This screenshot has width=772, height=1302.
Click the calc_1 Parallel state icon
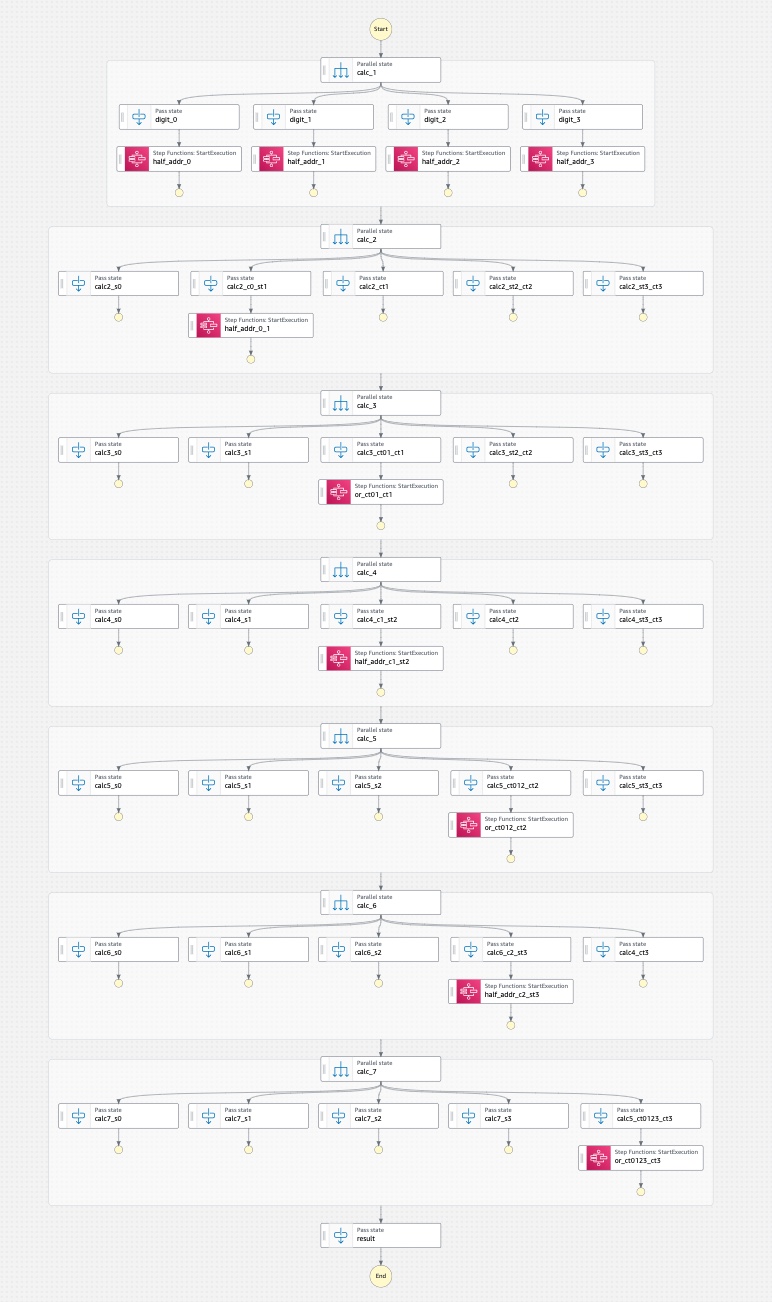click(341, 70)
